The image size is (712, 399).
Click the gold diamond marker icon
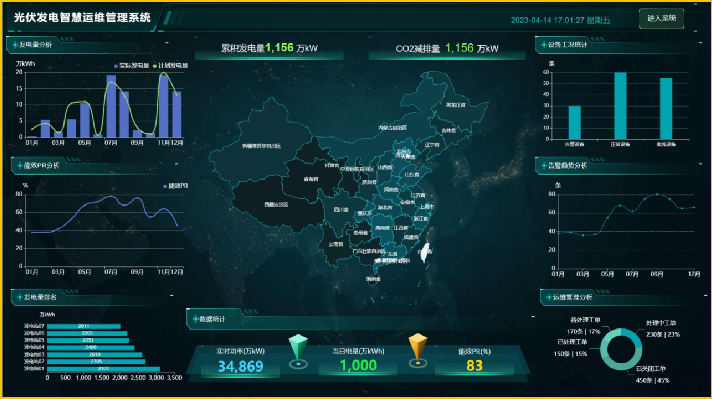418,350
